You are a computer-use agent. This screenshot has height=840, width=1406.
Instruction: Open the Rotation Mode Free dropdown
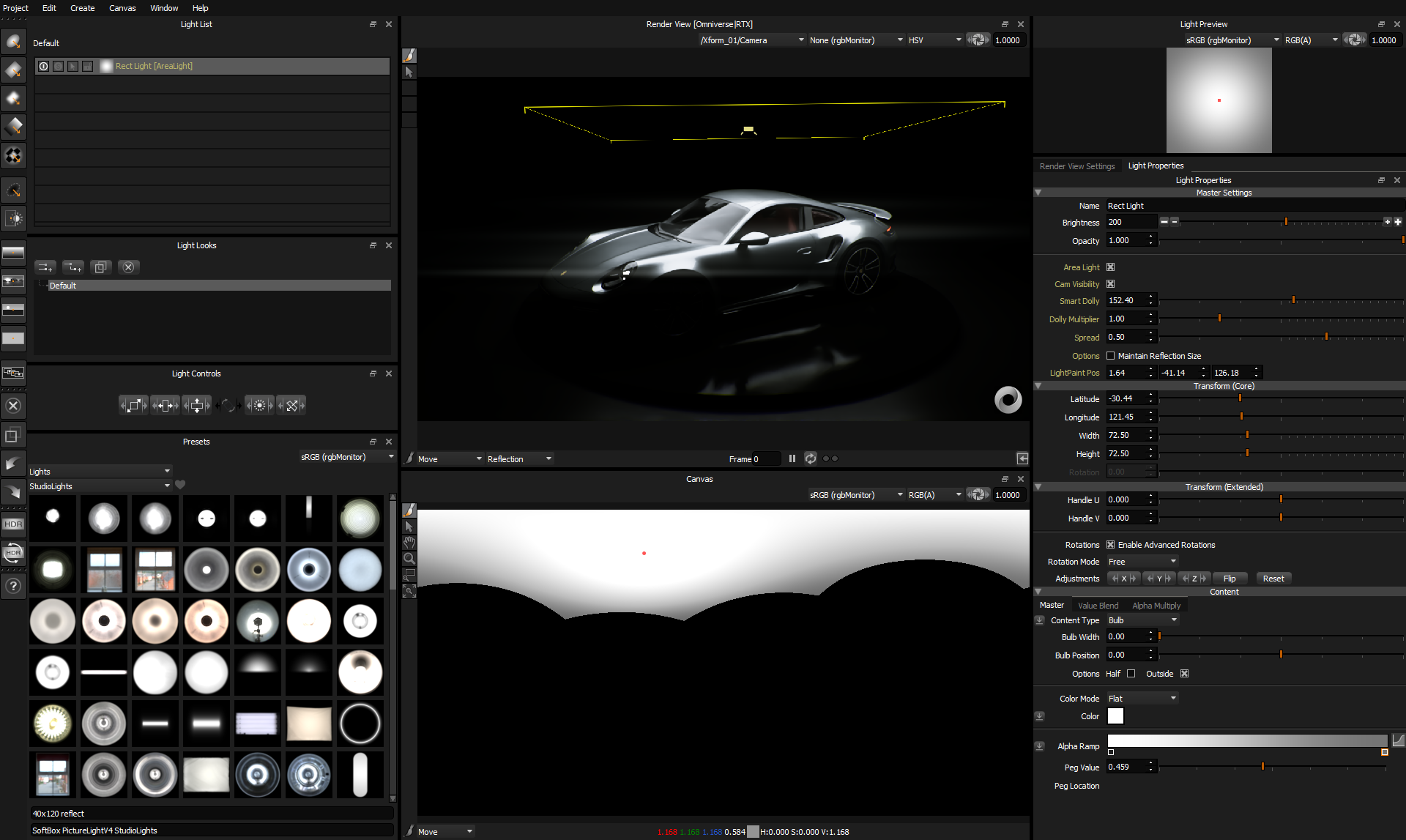[x=1142, y=562]
